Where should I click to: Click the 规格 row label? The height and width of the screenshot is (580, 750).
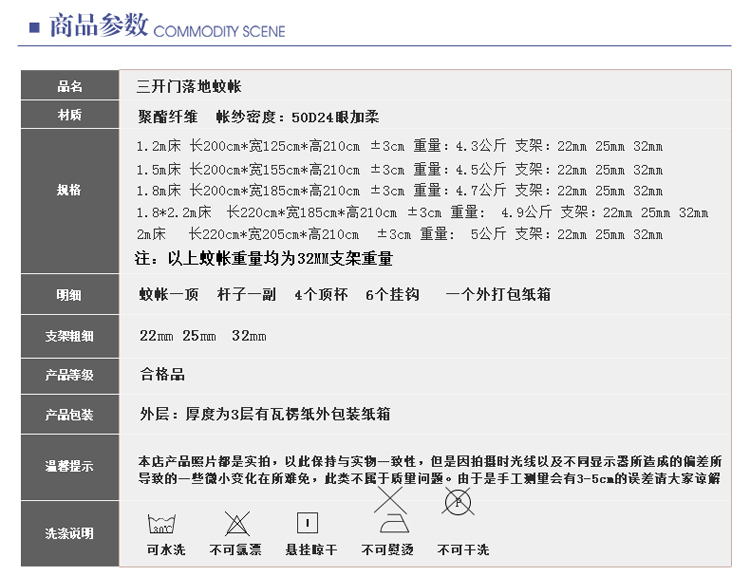[x=69, y=190]
